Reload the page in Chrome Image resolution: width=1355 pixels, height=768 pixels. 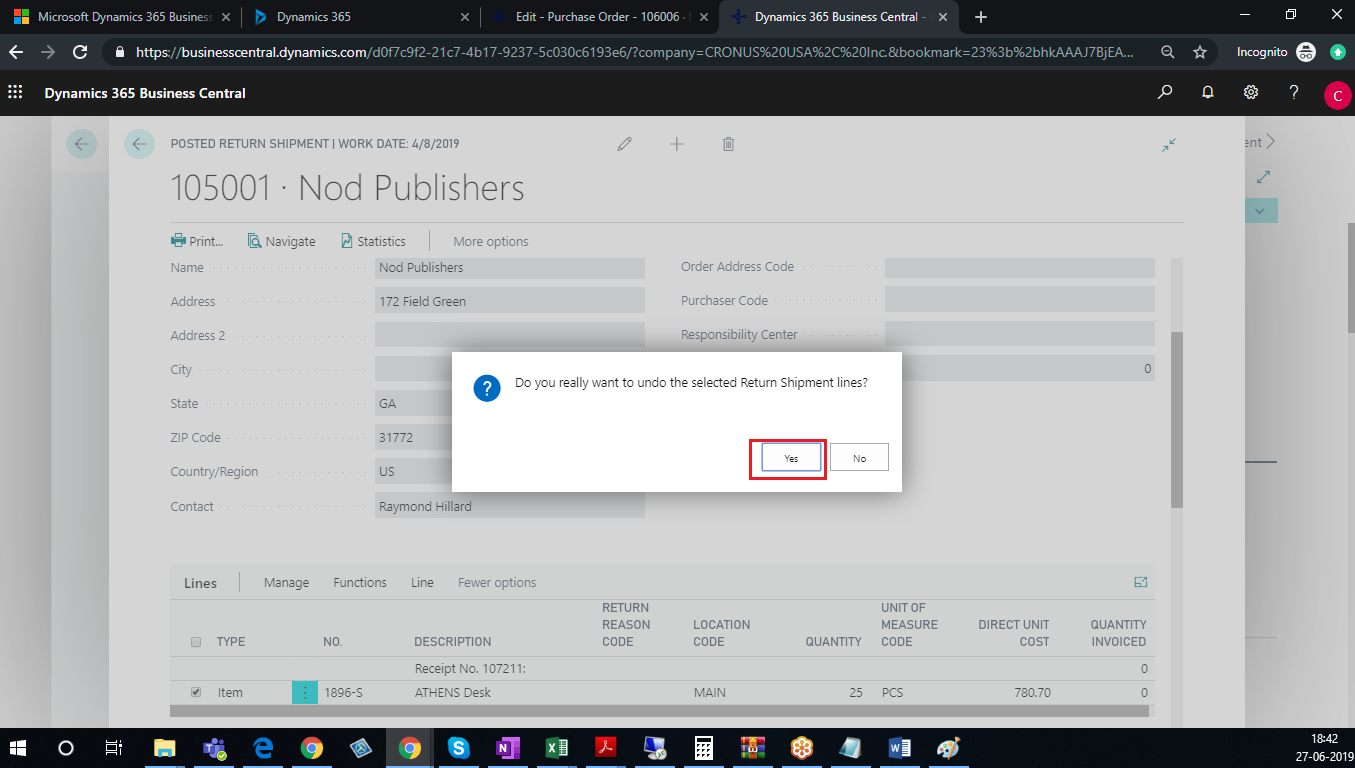pyautogui.click(x=82, y=52)
